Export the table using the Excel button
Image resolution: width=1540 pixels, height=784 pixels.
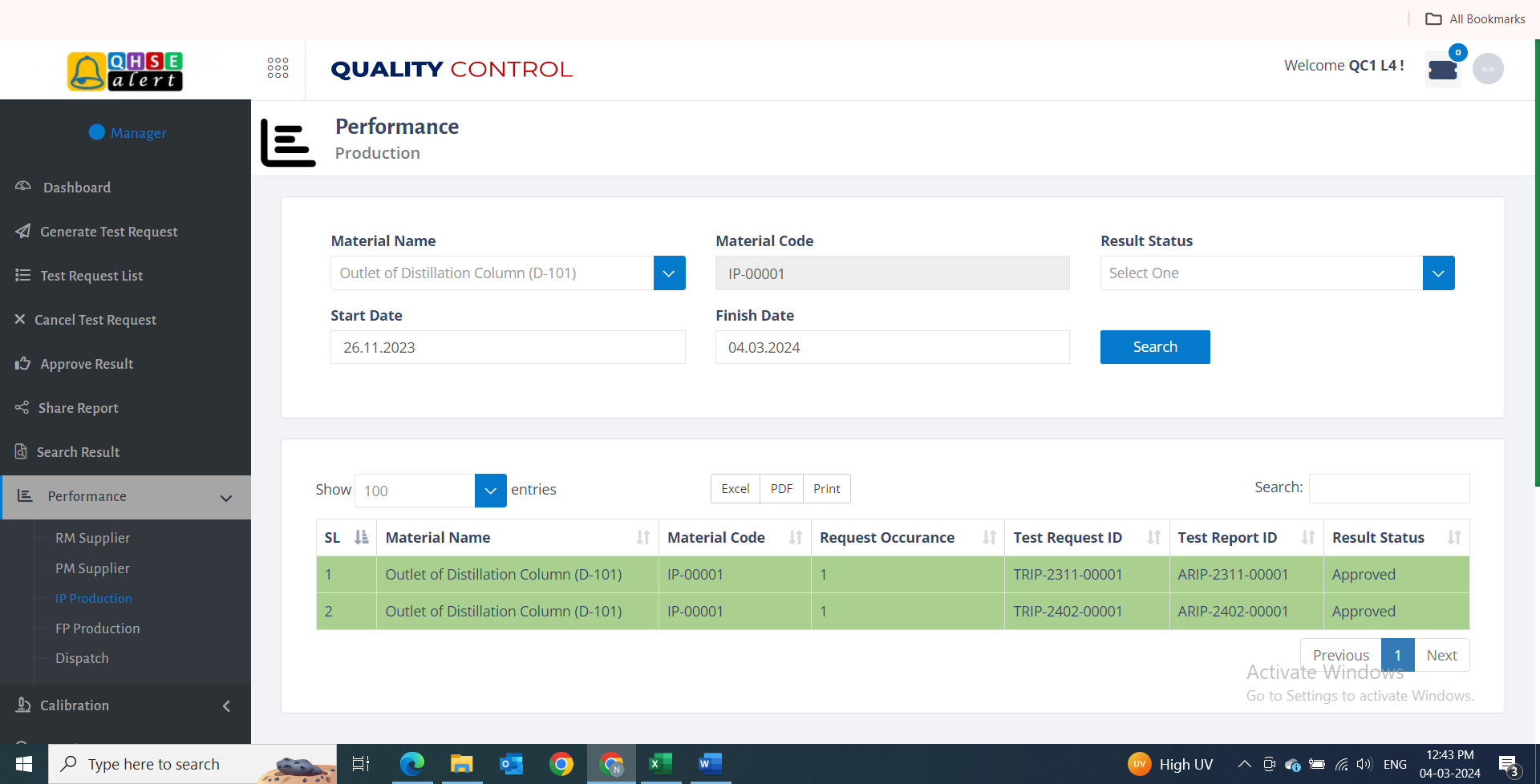coord(734,488)
